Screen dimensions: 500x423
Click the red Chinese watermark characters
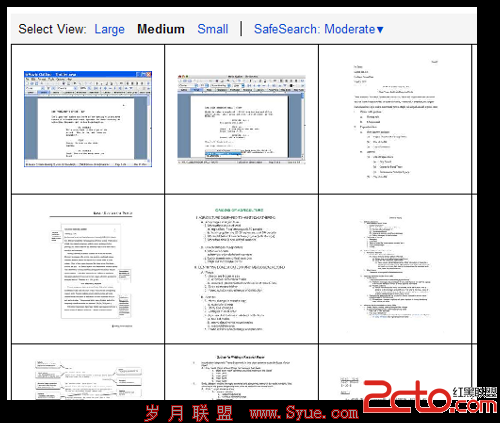[189, 413]
